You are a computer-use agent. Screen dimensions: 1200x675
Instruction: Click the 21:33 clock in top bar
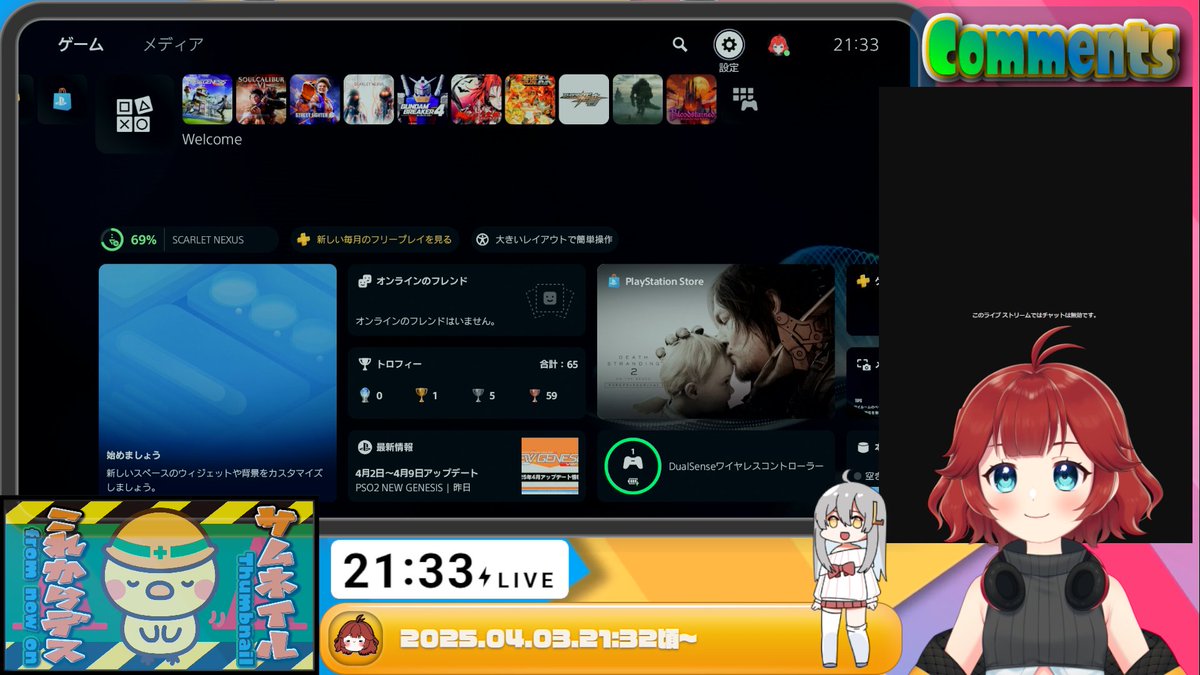click(x=856, y=45)
